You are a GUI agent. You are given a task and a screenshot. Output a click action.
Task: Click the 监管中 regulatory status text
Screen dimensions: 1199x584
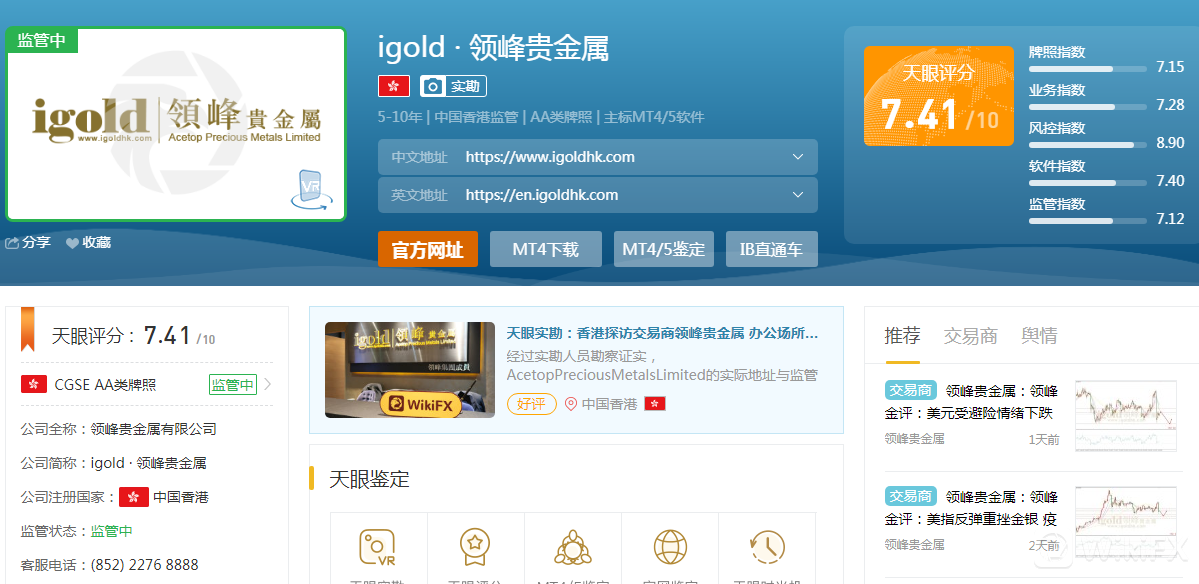(112, 530)
